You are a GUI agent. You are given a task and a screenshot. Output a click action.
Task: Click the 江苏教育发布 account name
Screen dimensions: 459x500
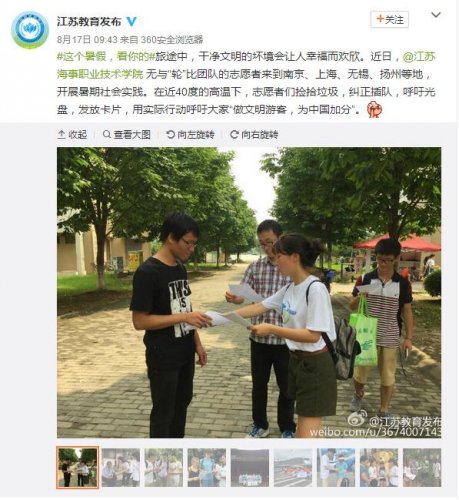(x=89, y=22)
